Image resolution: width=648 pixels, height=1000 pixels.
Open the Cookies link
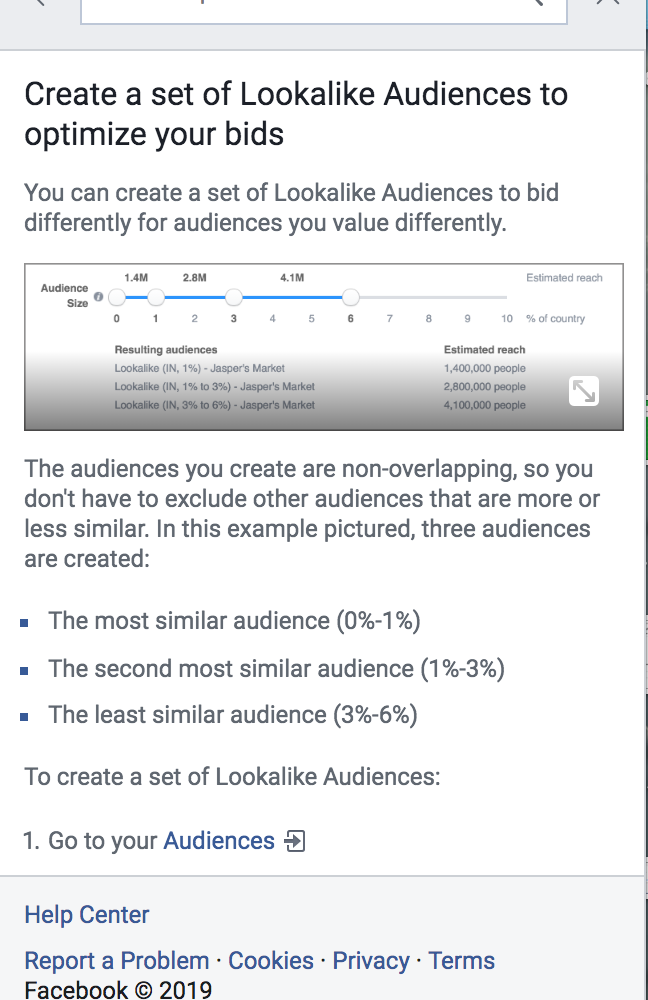click(271, 961)
